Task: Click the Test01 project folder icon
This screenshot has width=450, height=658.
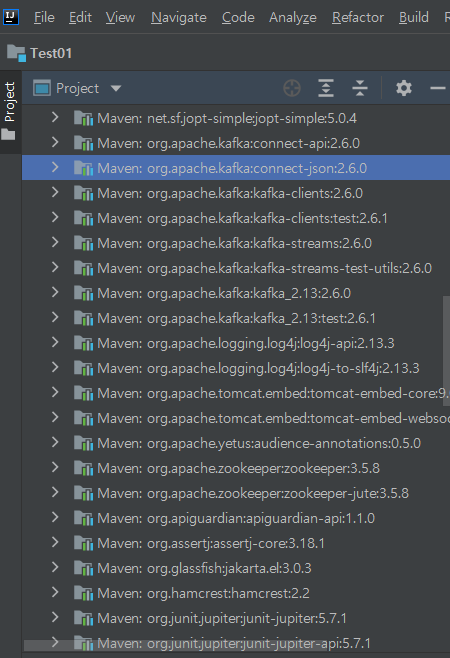Action: 16,53
